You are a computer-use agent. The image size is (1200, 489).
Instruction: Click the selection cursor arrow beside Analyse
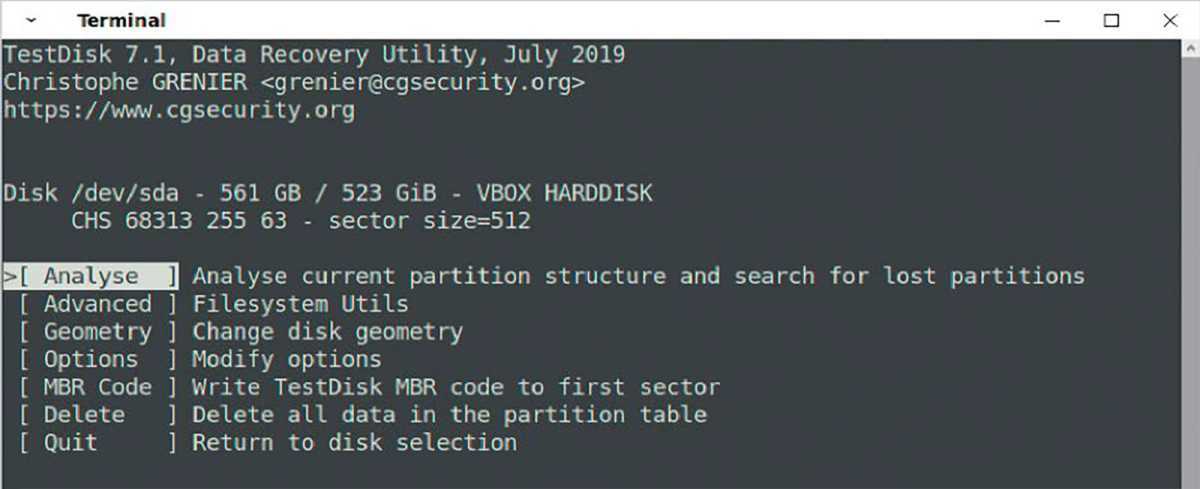[x=9, y=276]
